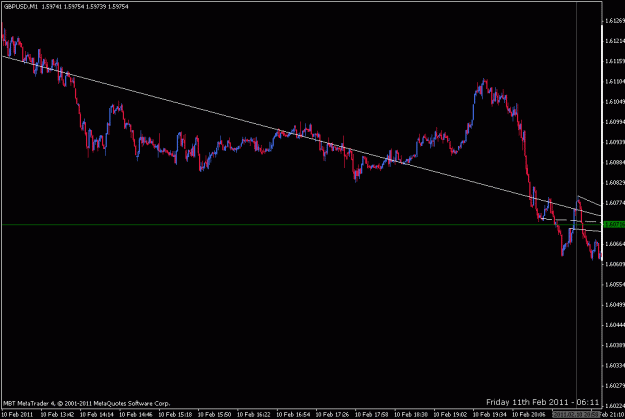Click the highlighted grey crosshair date label
Screen dimensions: 625x419
click(x=576, y=415)
